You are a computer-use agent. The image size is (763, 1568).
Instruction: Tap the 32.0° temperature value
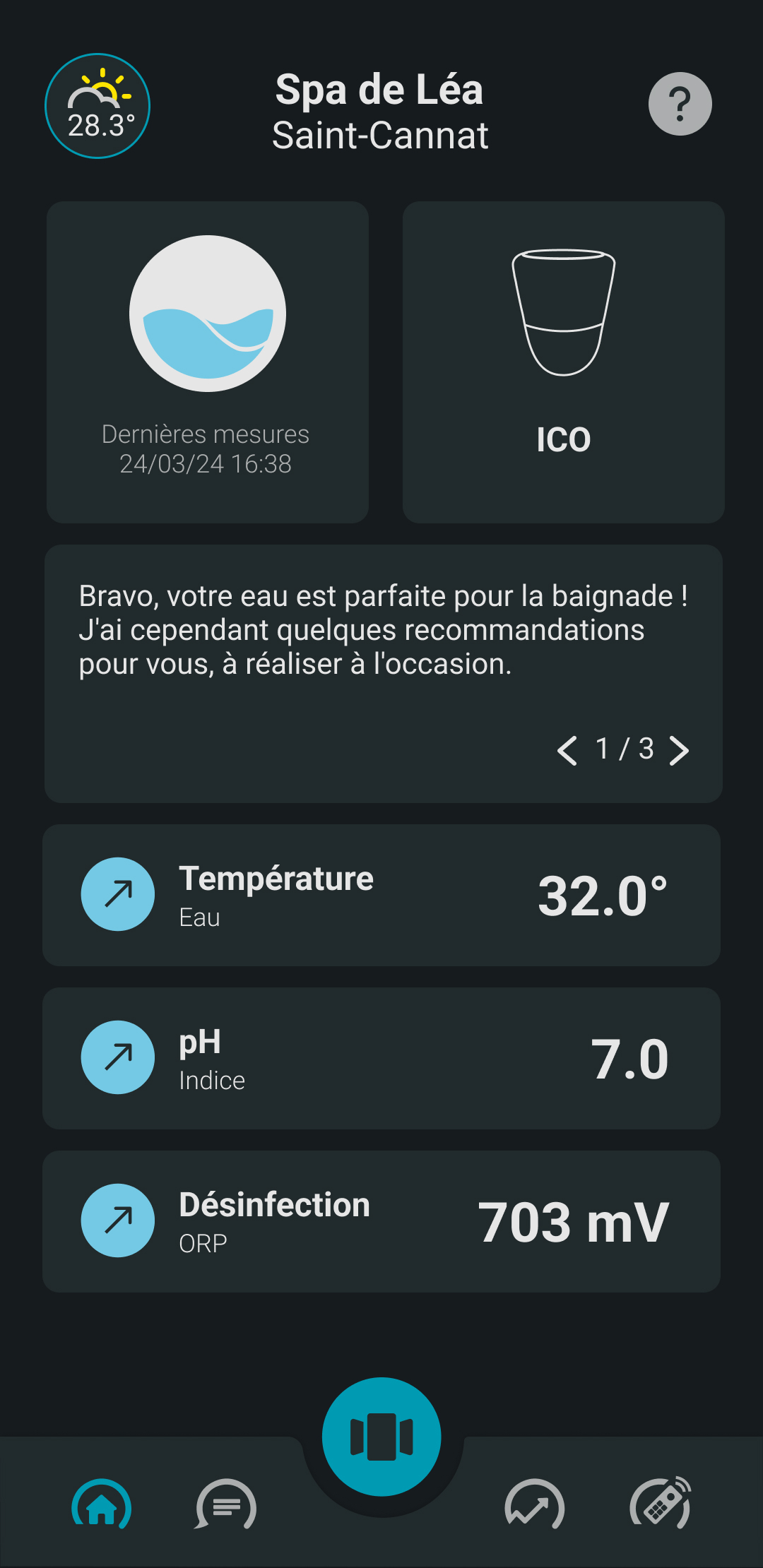pos(602,896)
